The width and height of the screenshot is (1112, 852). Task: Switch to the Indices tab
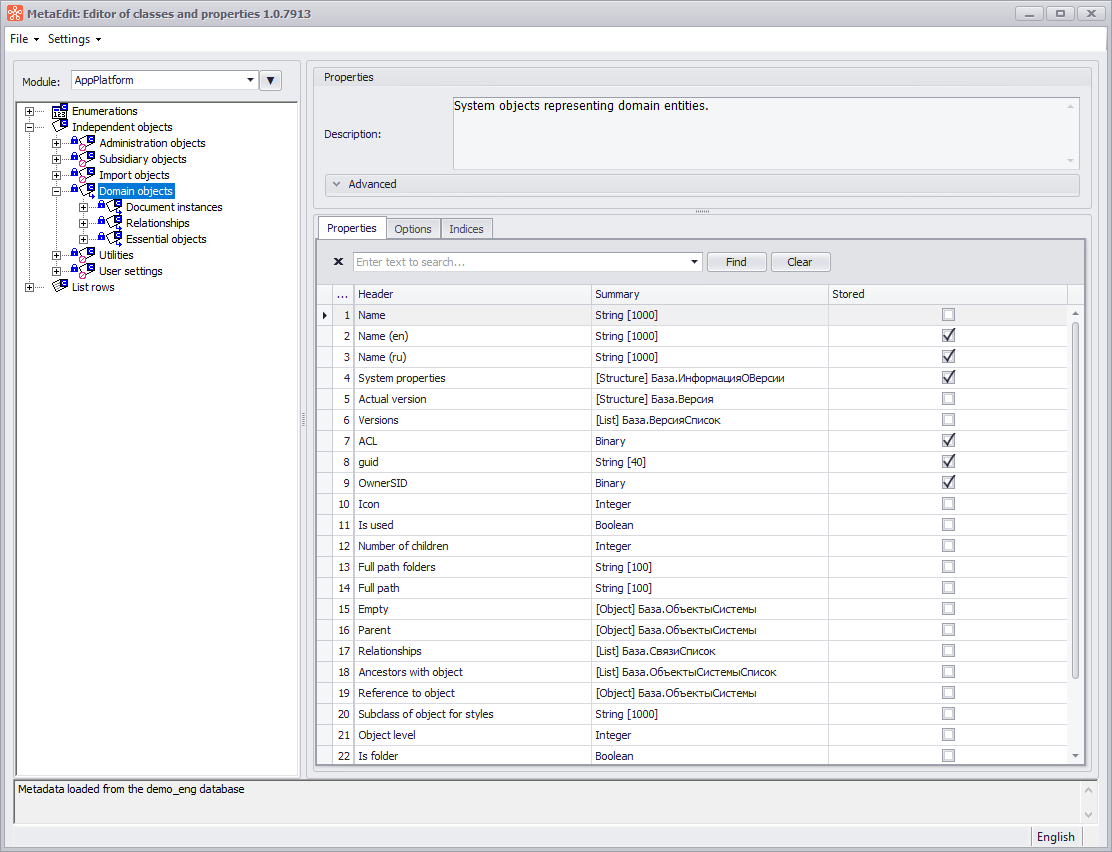[466, 229]
